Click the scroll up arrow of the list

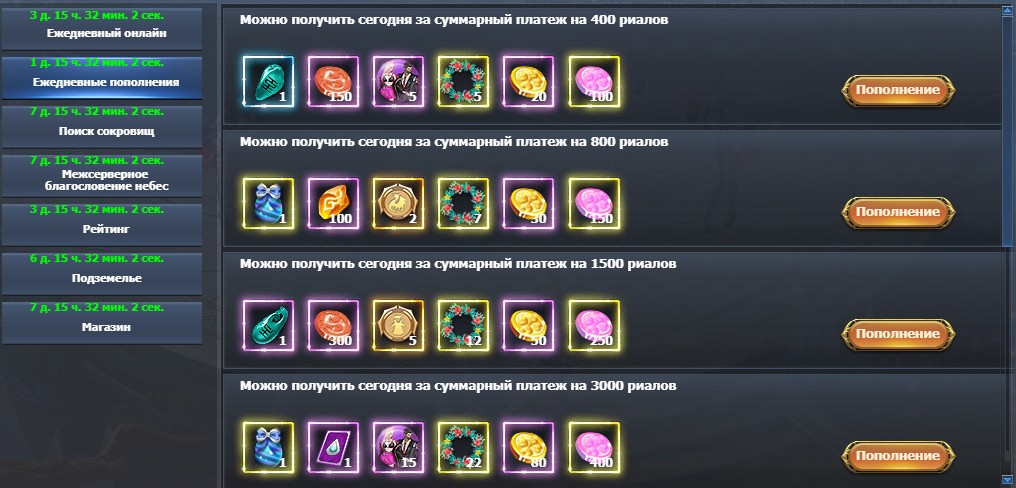tap(1007, 10)
